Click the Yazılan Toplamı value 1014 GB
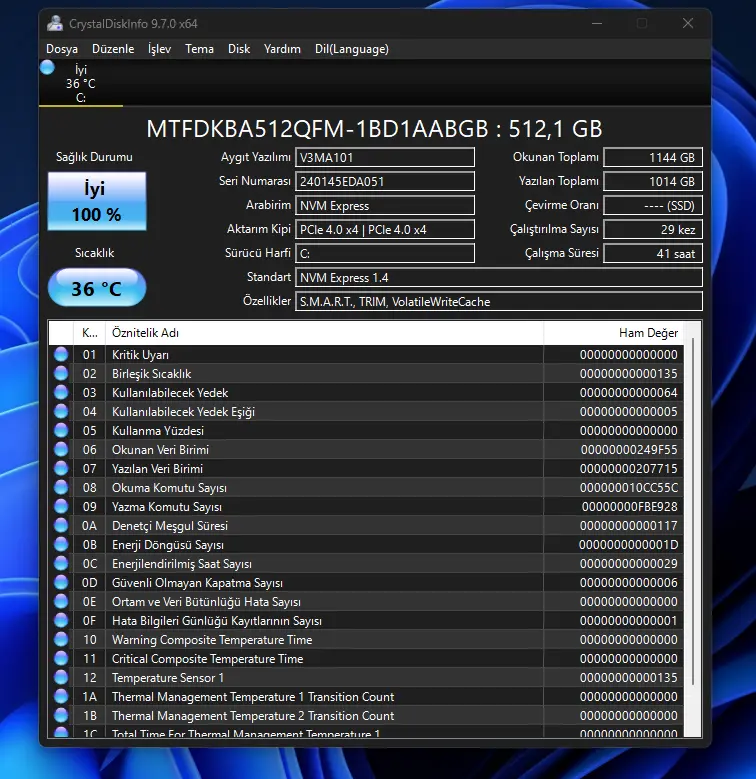The height and width of the screenshot is (779, 756). point(653,181)
